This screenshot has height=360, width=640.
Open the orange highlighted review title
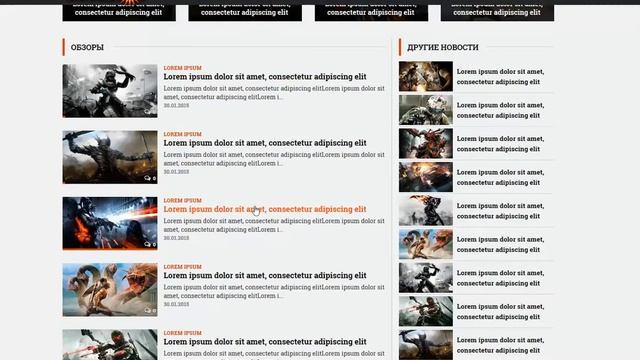(265, 209)
